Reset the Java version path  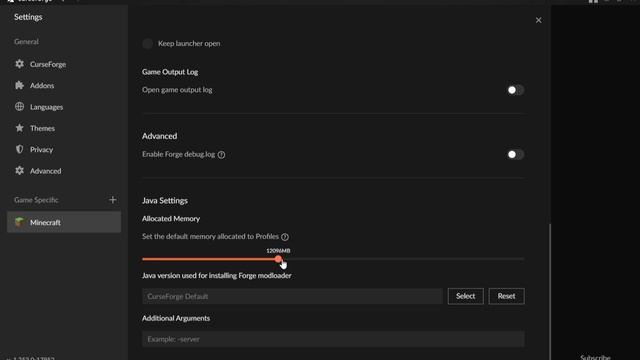506,296
